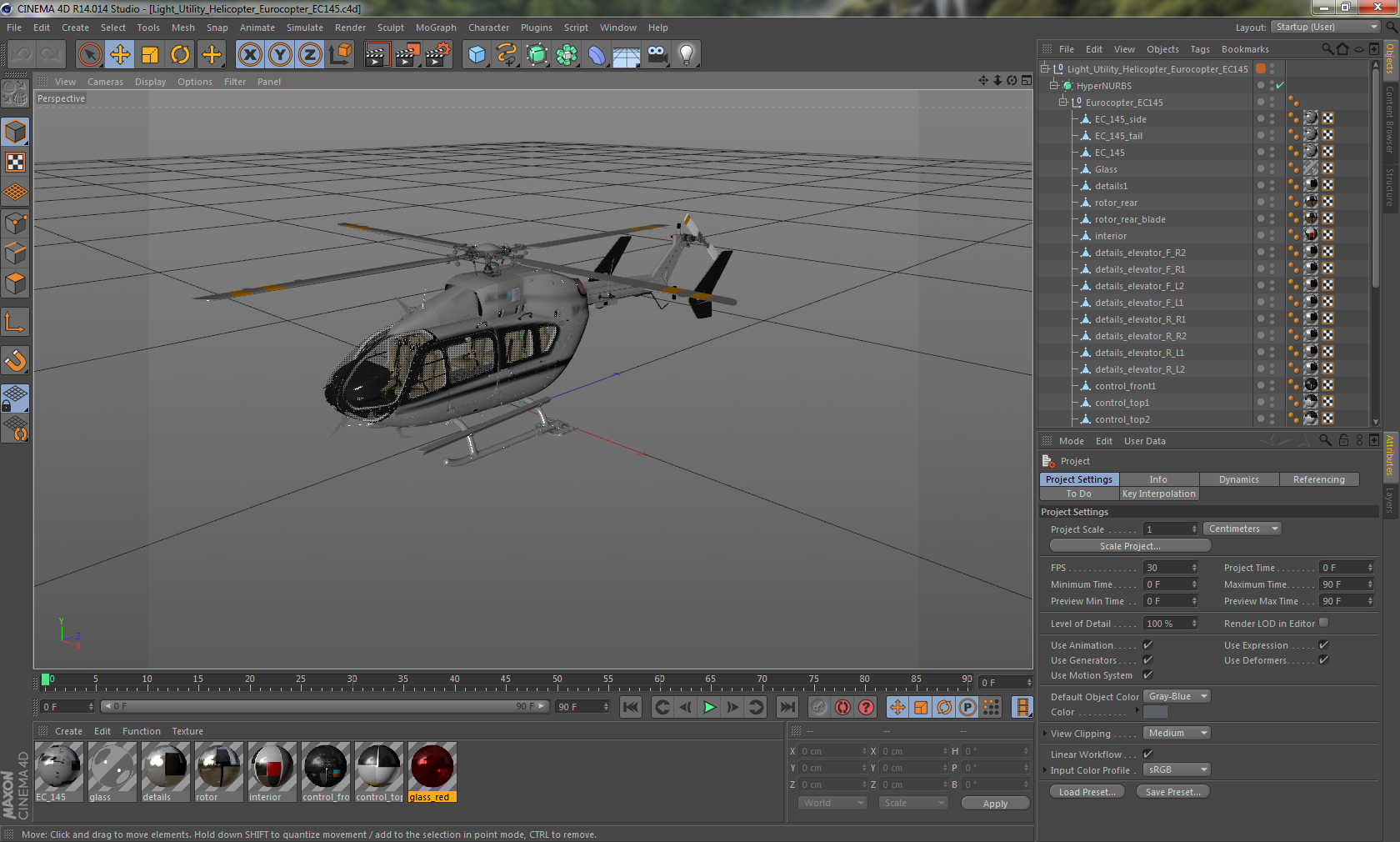The image size is (1400, 842).
Task: Open the Array modeling objects icon
Action: tap(567, 55)
